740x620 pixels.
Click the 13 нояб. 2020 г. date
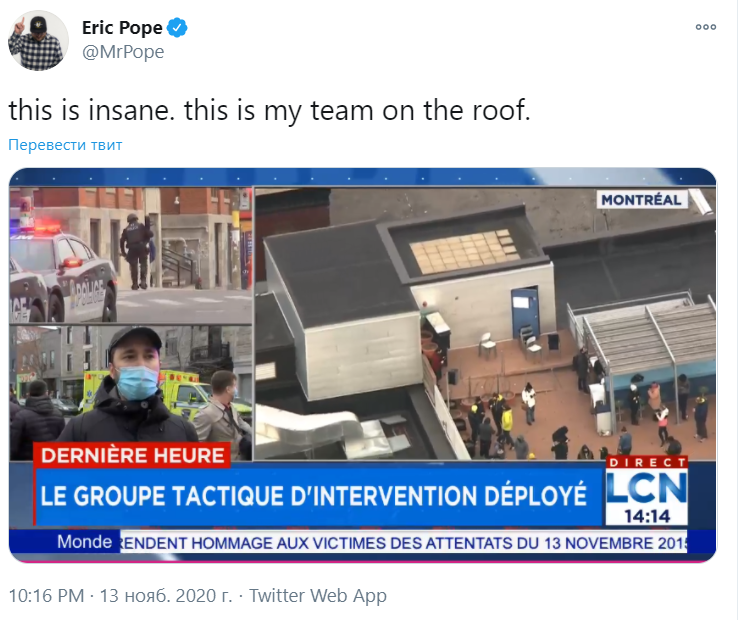pos(166,596)
